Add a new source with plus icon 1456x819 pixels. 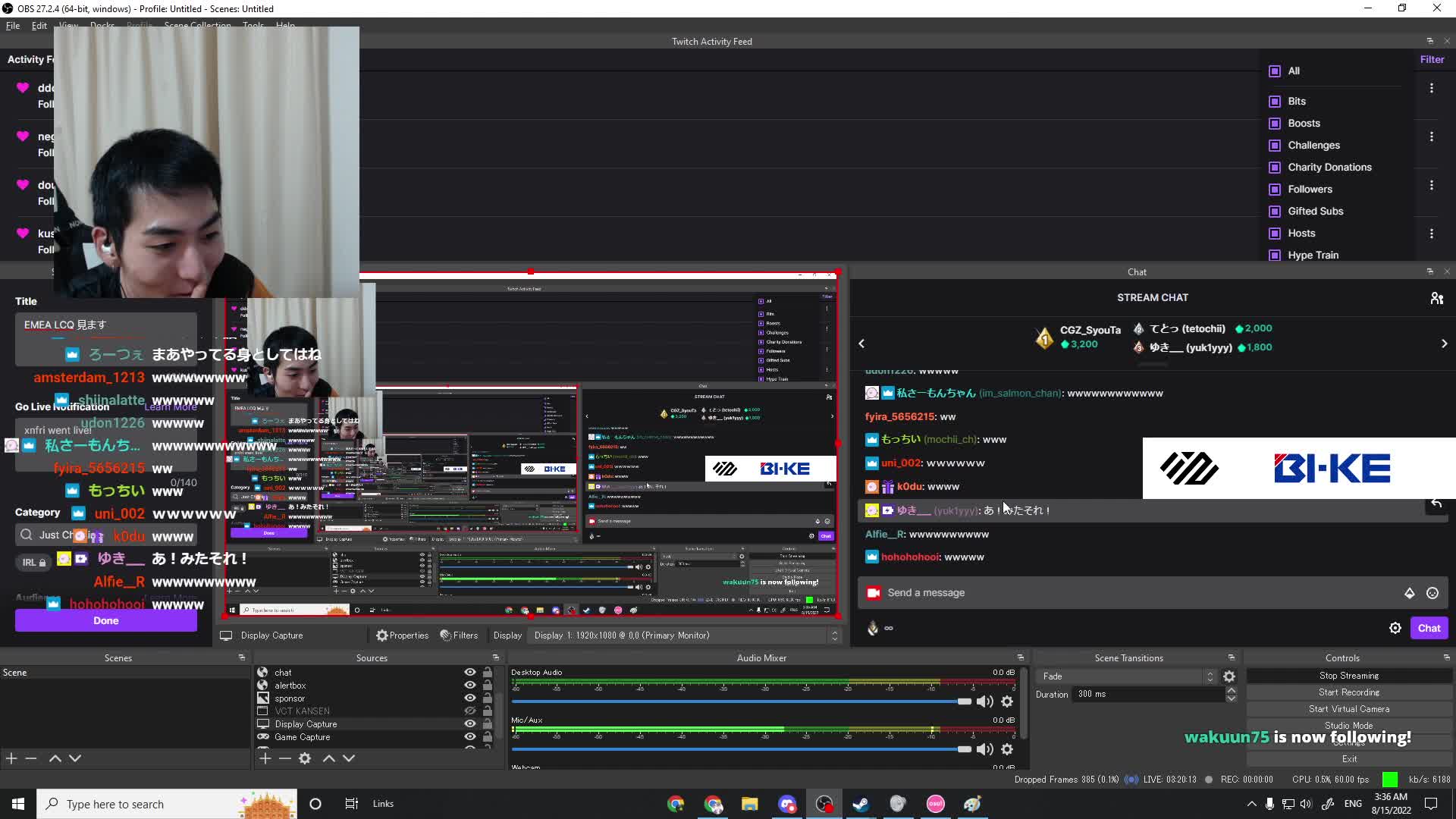(265, 758)
